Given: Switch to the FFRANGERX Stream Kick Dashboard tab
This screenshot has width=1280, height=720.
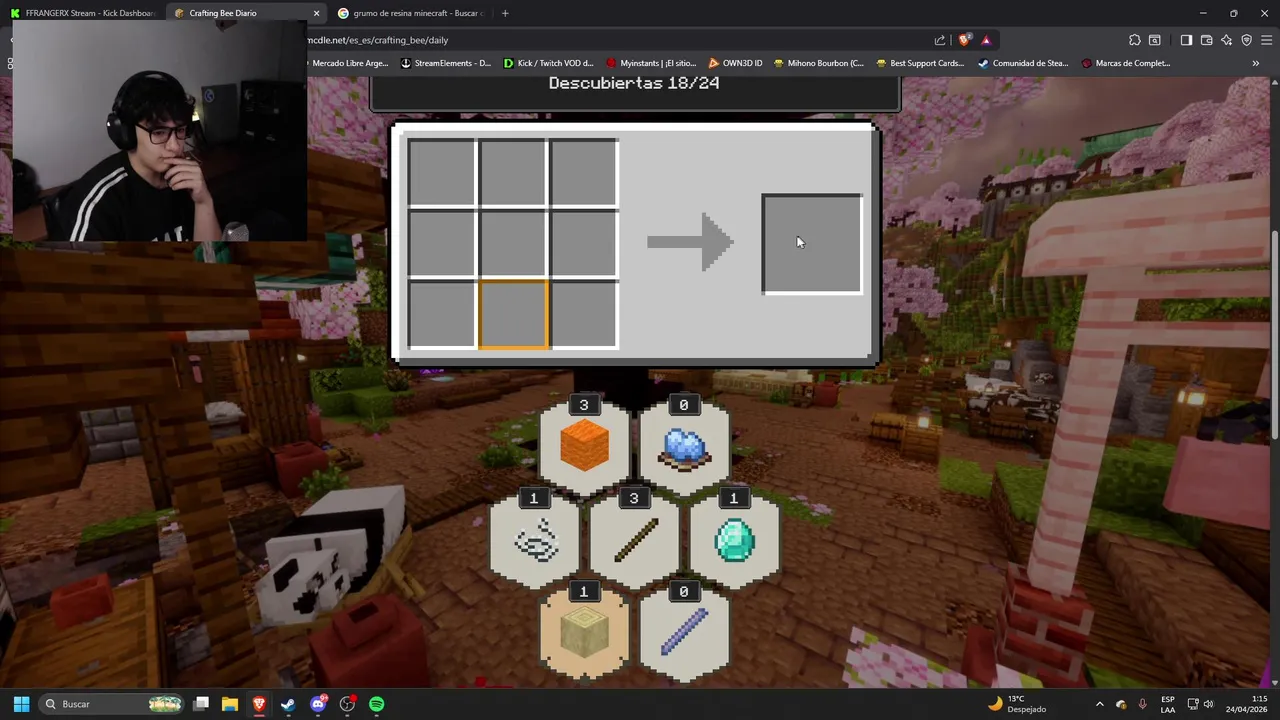Looking at the screenshot, I should tap(82, 13).
